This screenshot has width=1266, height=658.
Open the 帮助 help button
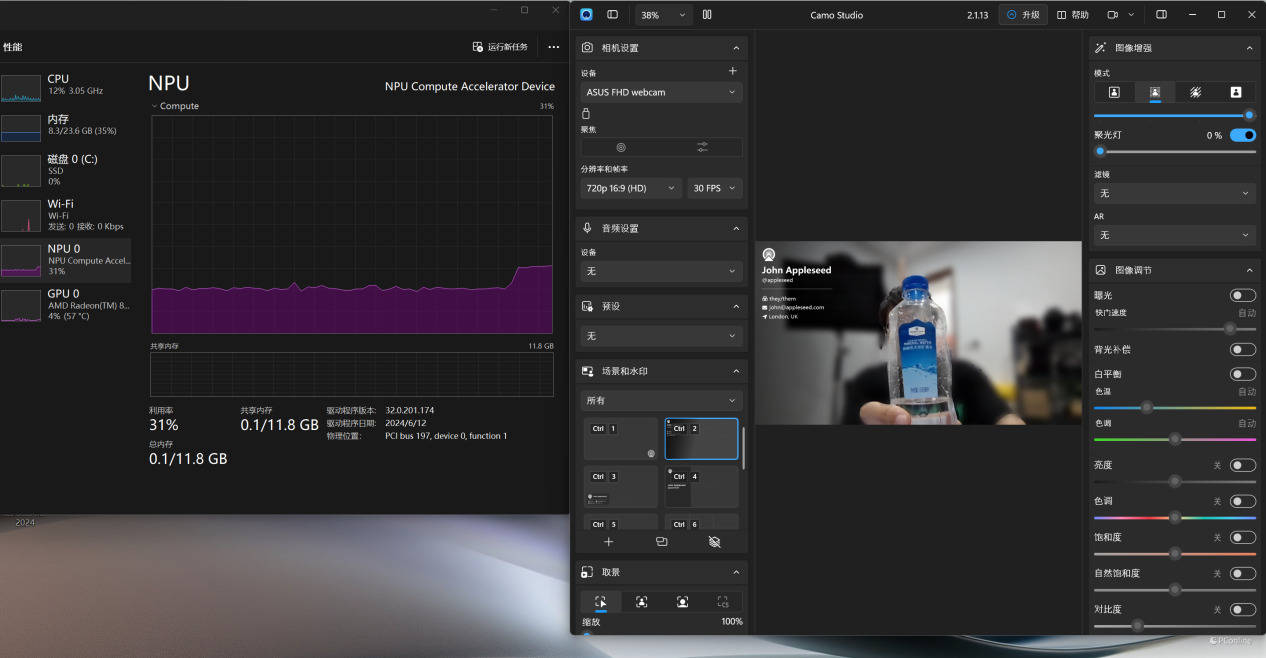1073,15
